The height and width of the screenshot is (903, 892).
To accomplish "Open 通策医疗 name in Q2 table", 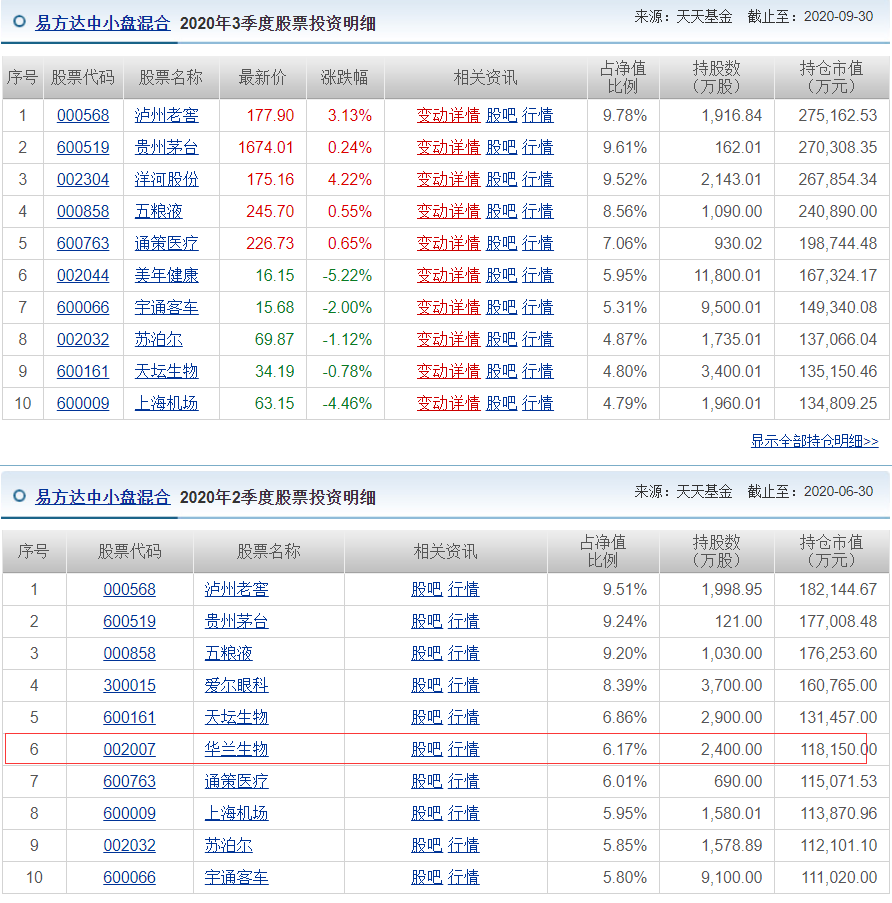I will pos(237,781).
